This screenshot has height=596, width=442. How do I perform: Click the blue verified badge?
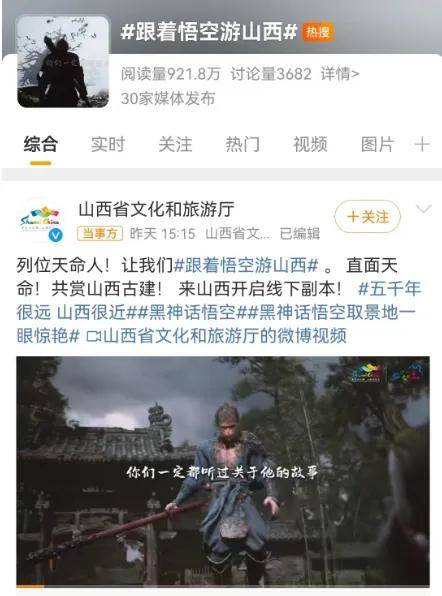click(55, 236)
